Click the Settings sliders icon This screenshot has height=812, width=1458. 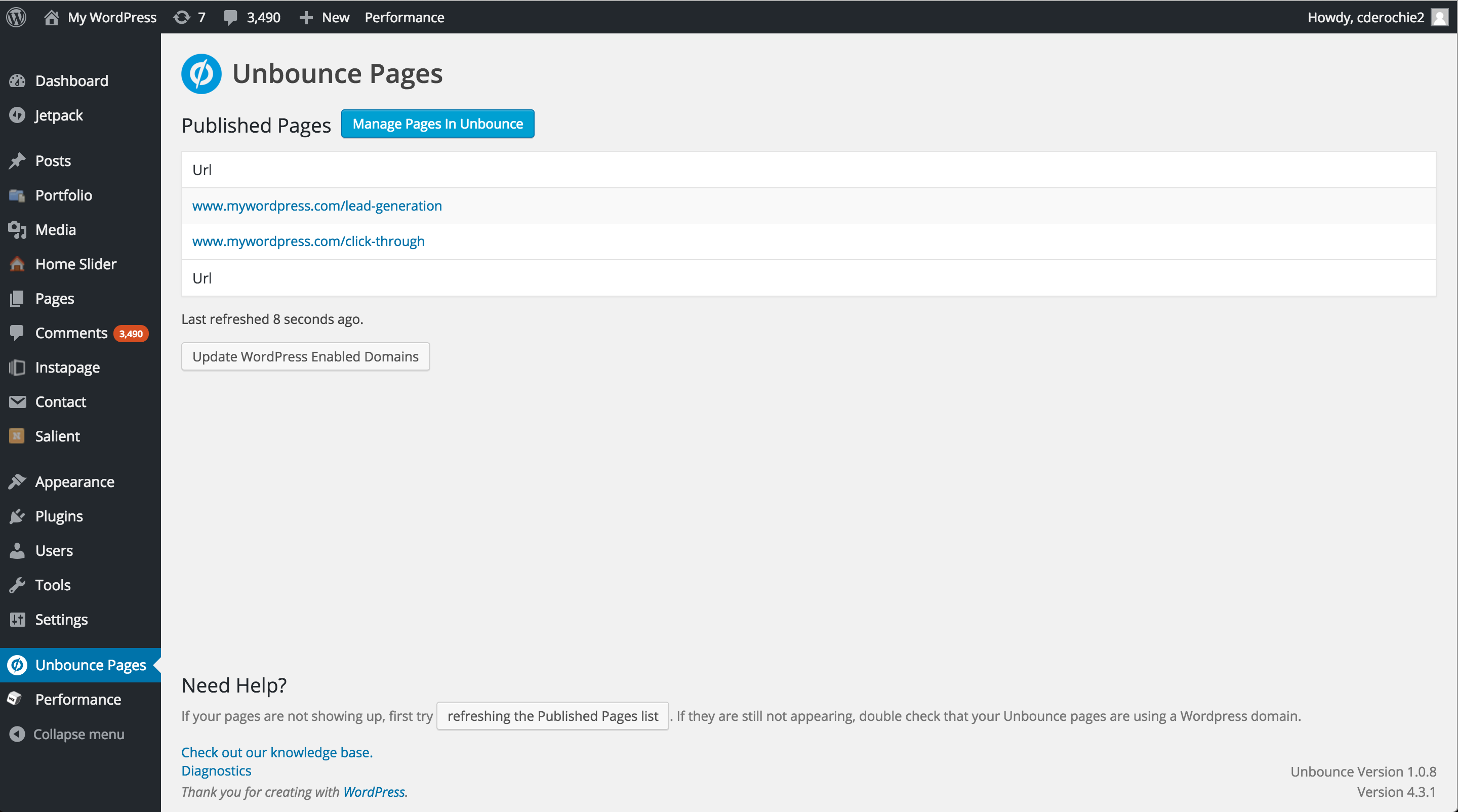click(17, 620)
